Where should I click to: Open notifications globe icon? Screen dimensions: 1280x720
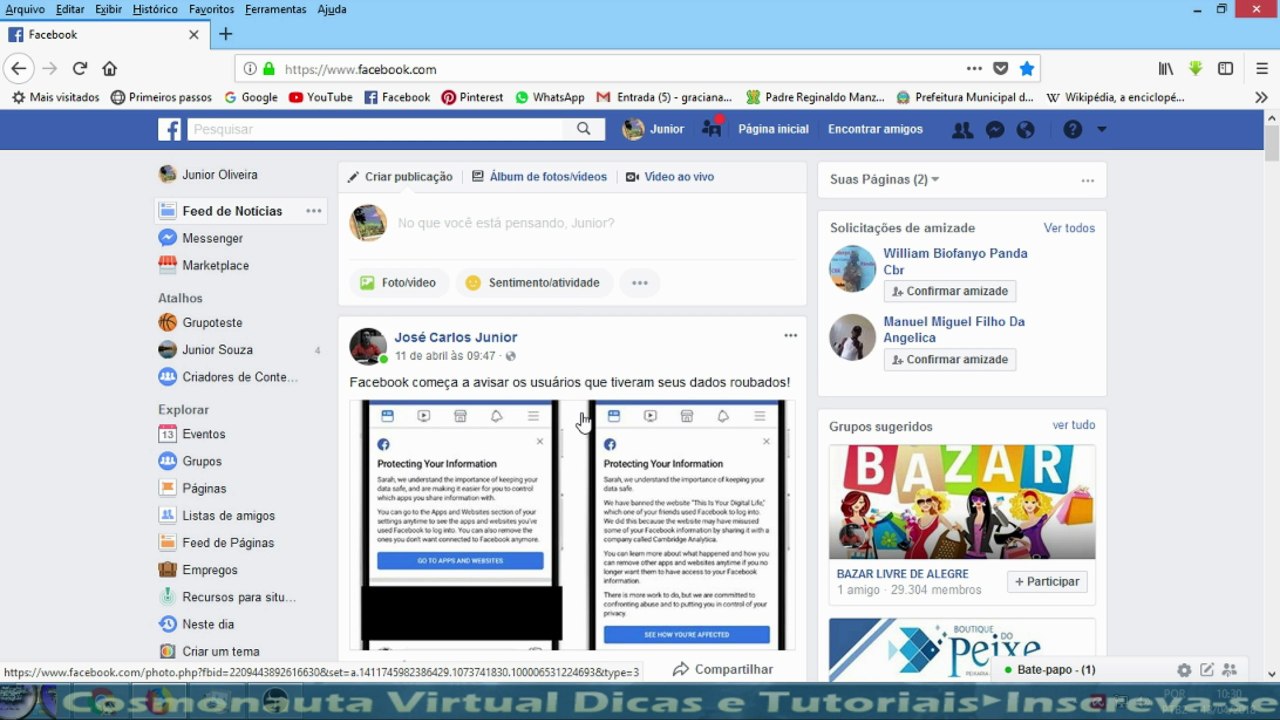coord(1025,129)
